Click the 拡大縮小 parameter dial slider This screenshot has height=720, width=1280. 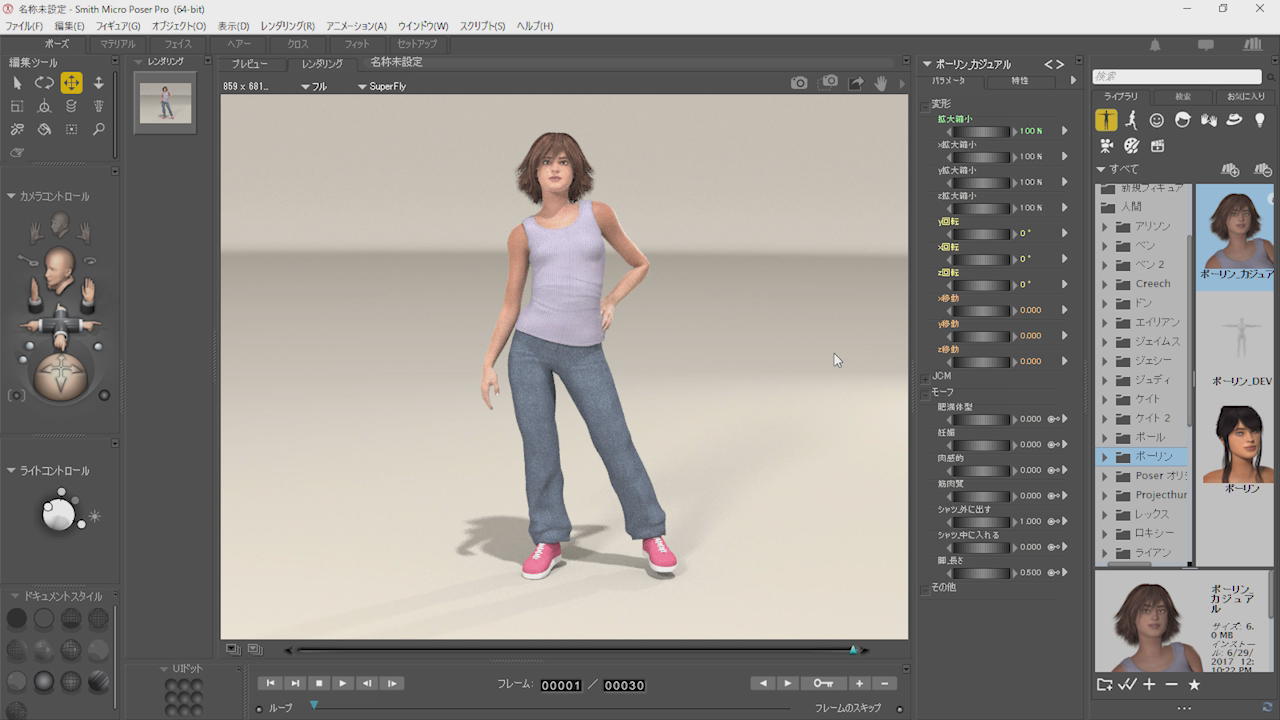tap(980, 131)
